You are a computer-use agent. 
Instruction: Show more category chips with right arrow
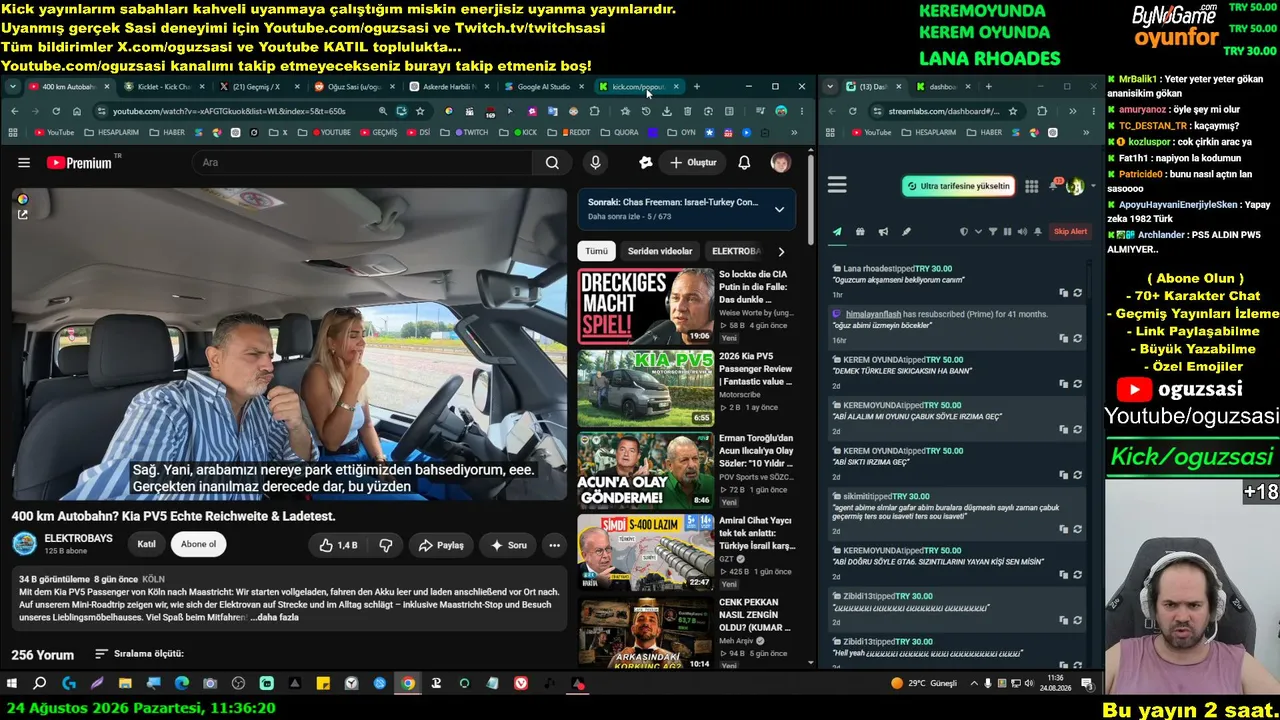(781, 252)
